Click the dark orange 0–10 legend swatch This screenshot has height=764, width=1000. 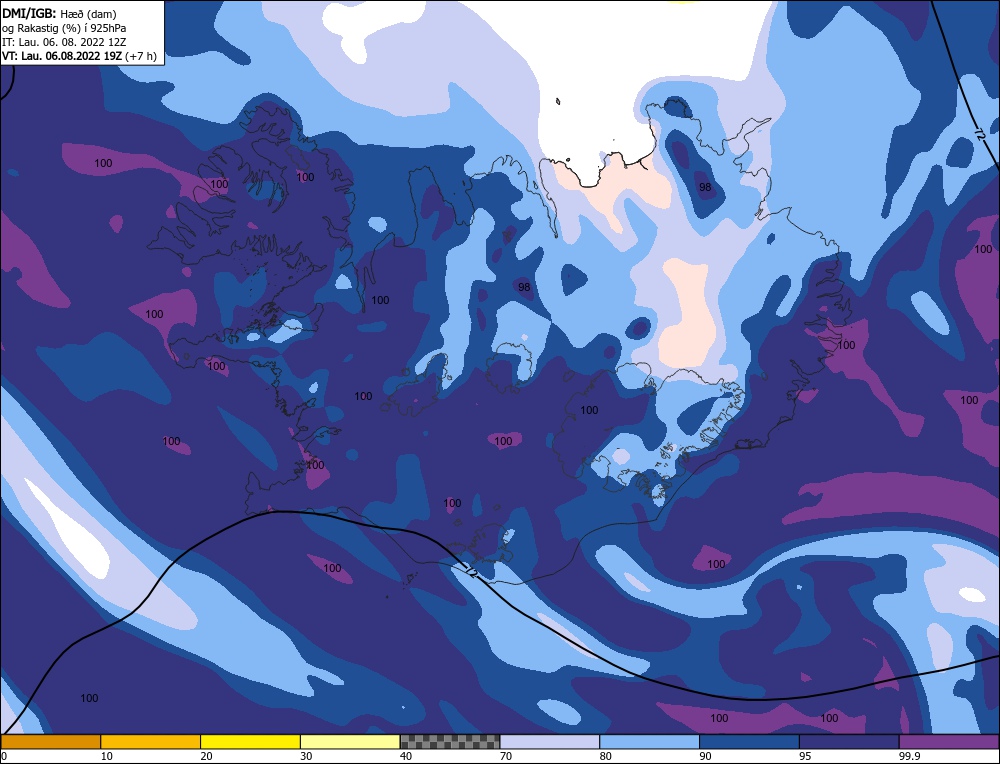pyautogui.click(x=50, y=742)
